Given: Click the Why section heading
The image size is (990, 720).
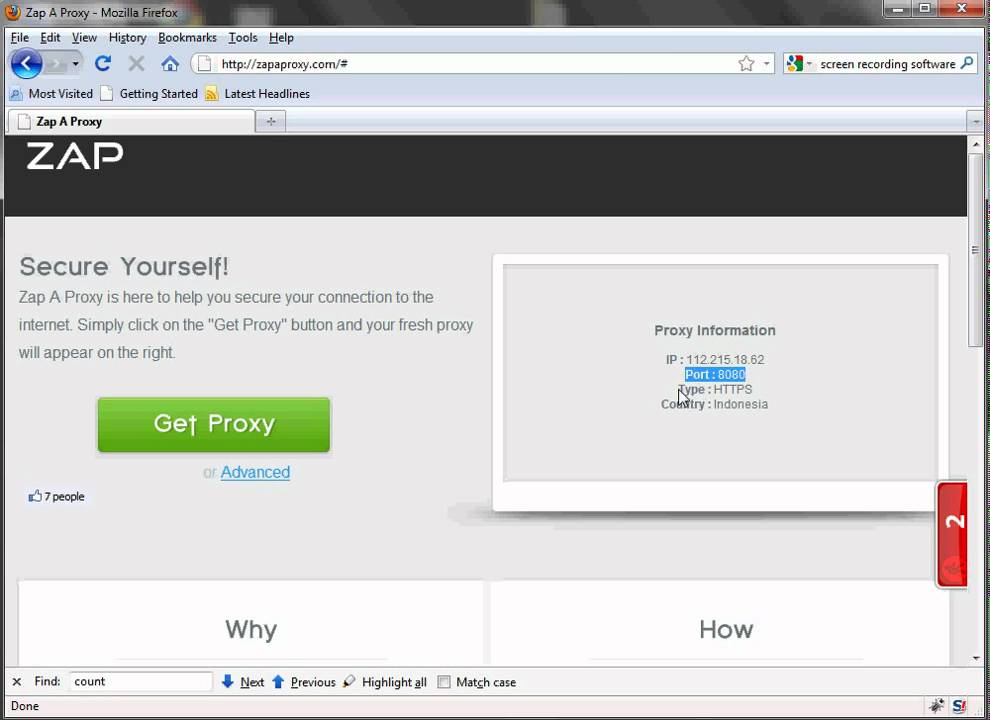Looking at the screenshot, I should coord(251,629).
